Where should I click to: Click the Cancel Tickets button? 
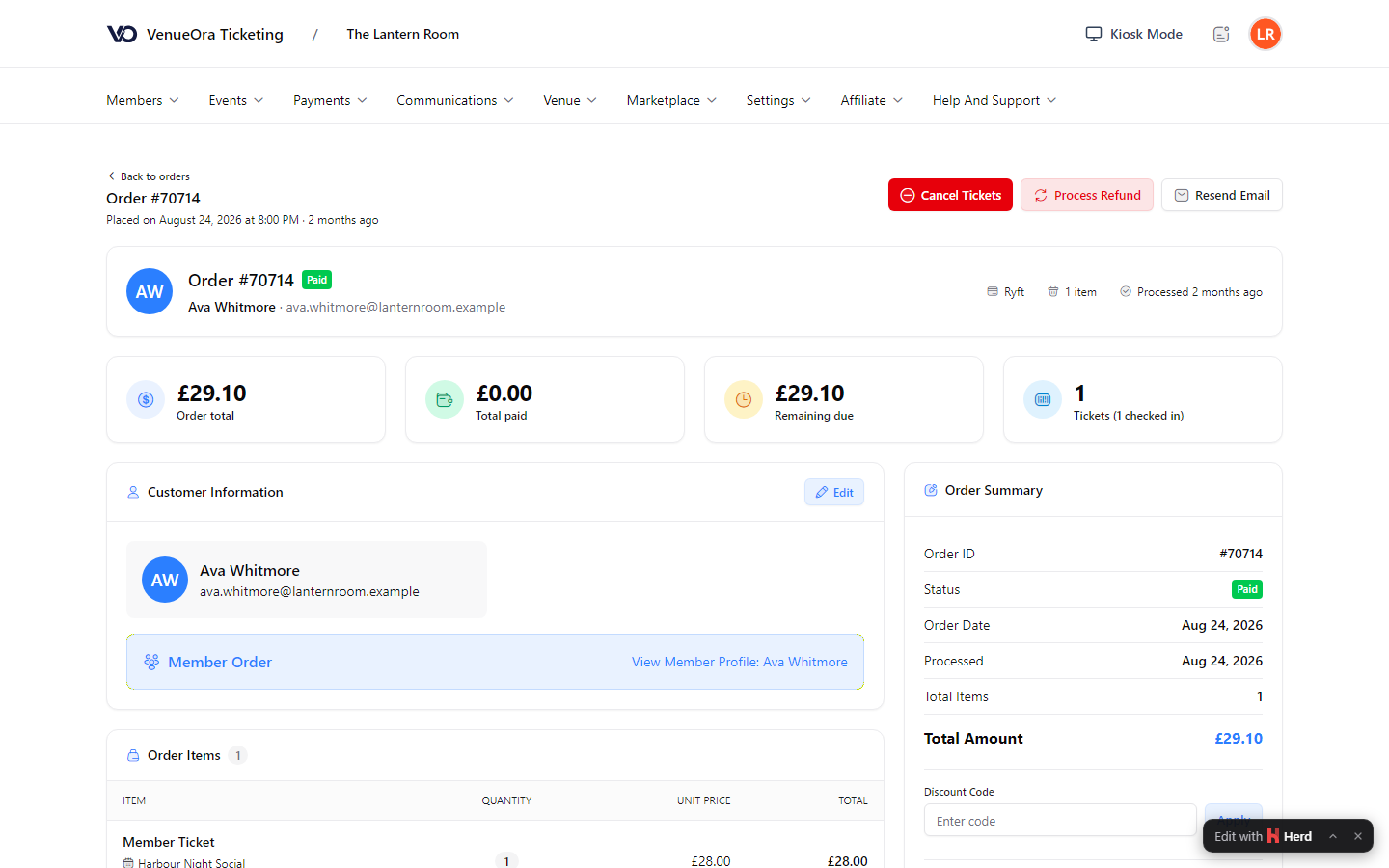click(950, 195)
